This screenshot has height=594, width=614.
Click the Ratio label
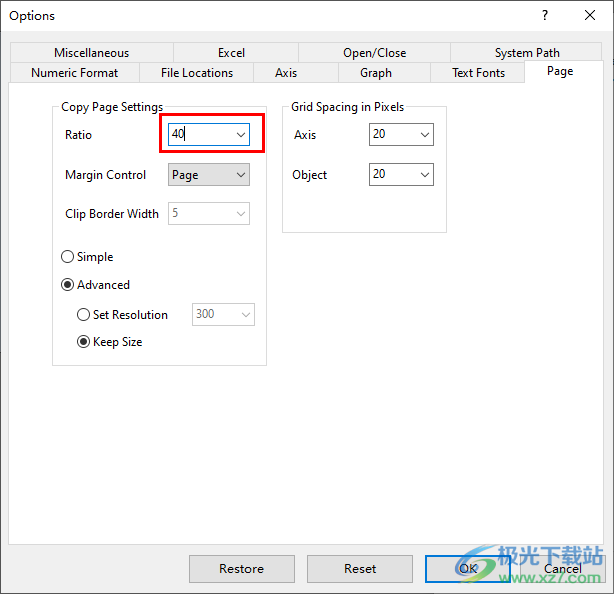click(x=78, y=135)
